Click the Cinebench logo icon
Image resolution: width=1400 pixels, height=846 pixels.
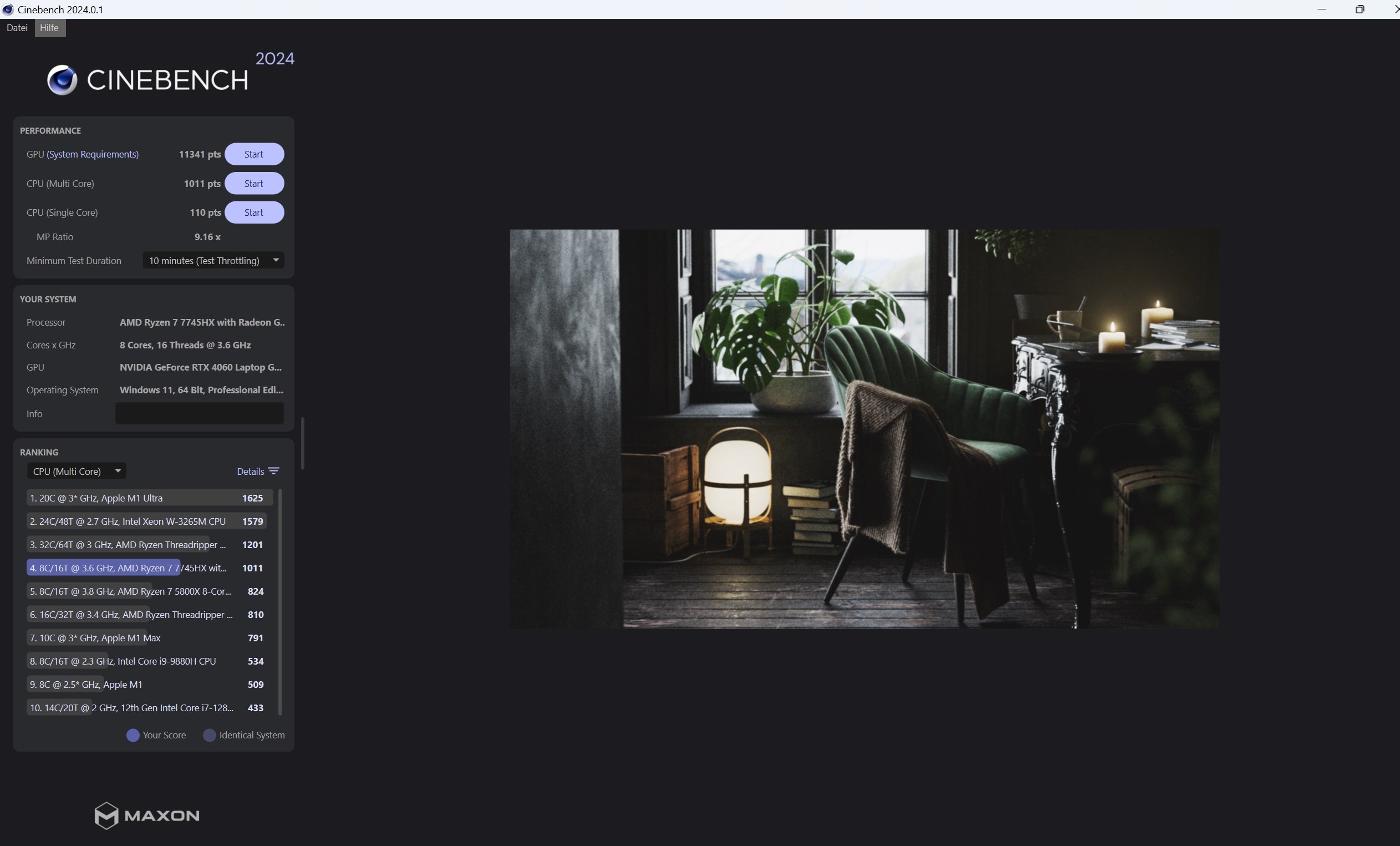tap(62, 79)
